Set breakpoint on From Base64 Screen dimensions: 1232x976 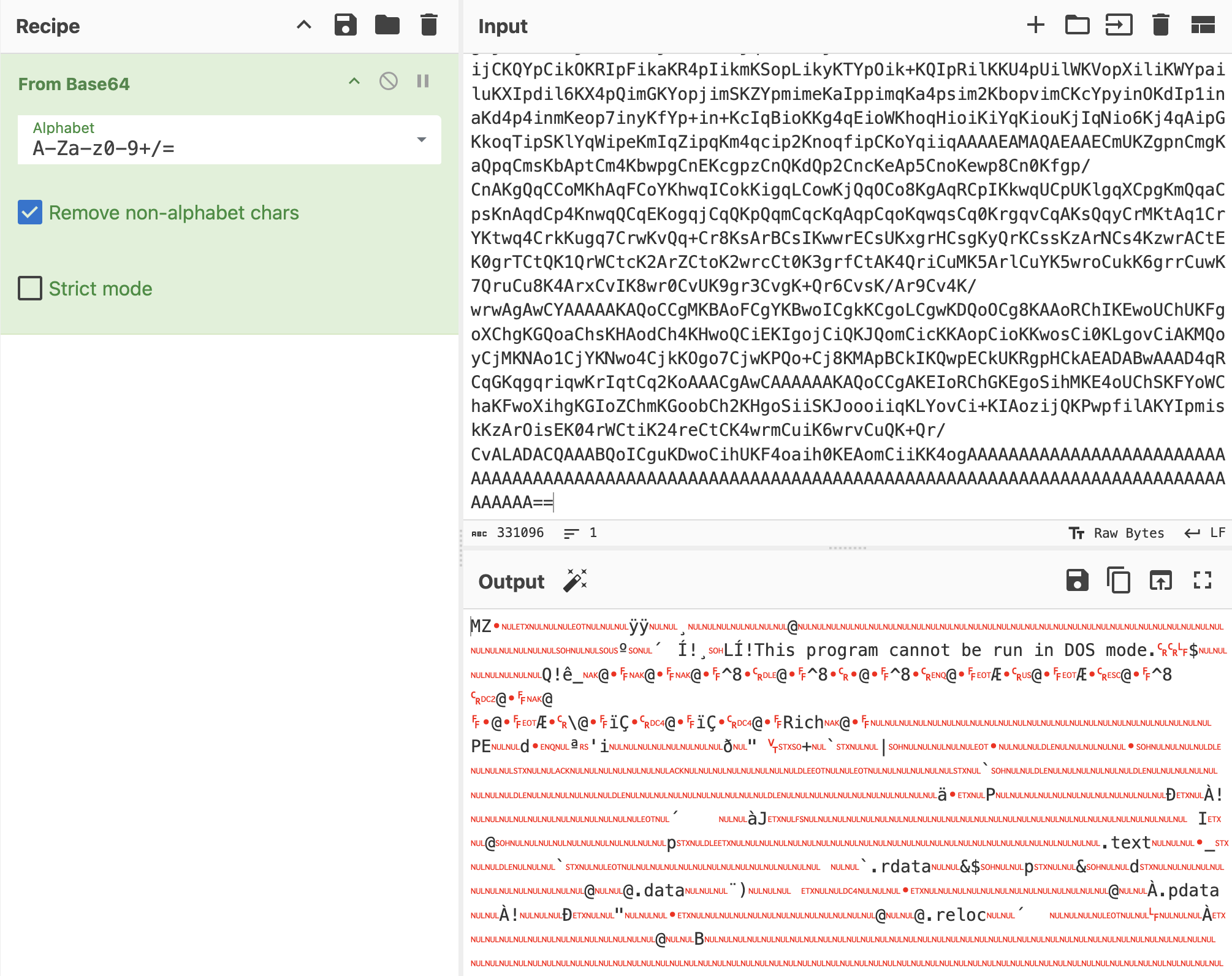[x=423, y=81]
